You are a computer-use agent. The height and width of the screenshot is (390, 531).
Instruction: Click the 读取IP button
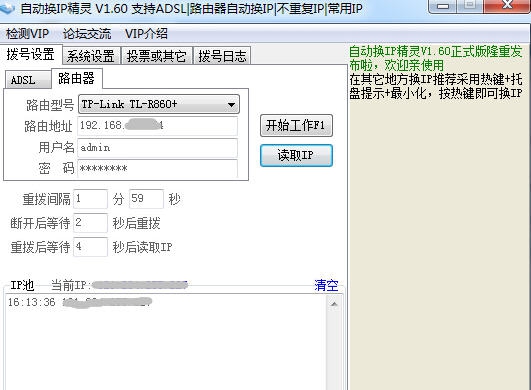point(296,155)
